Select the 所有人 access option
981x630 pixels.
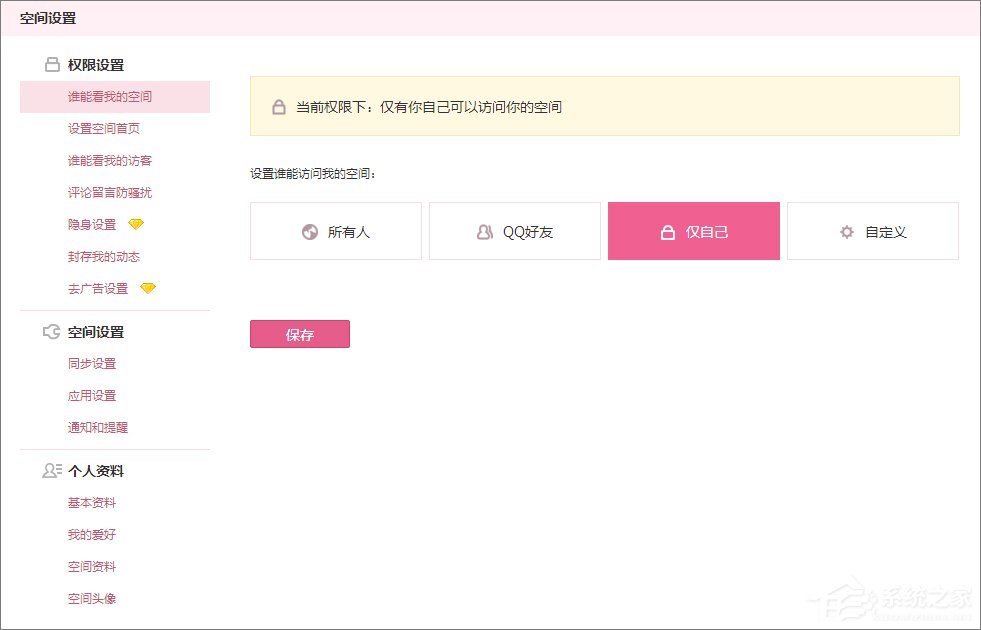click(335, 231)
